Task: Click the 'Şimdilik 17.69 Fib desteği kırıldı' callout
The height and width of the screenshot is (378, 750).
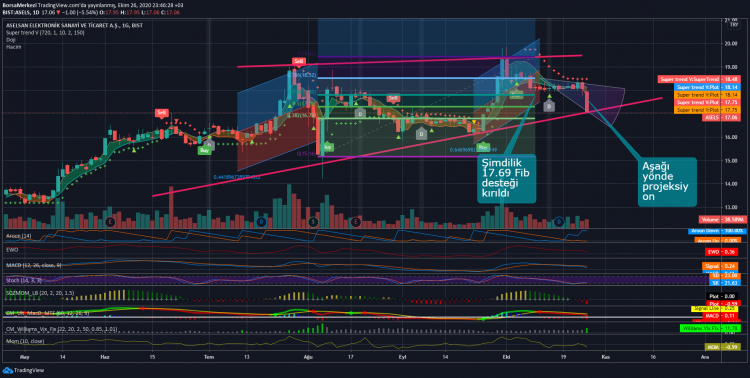Action: point(507,178)
